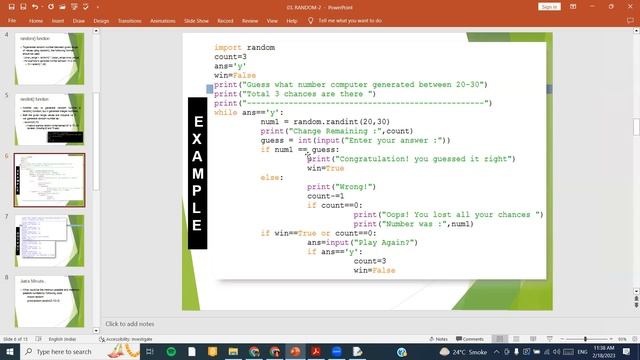This screenshot has height=360, width=640.
Task: Open the Customize Quick Access Toolbar dropdown
Action: [x=98, y=7]
